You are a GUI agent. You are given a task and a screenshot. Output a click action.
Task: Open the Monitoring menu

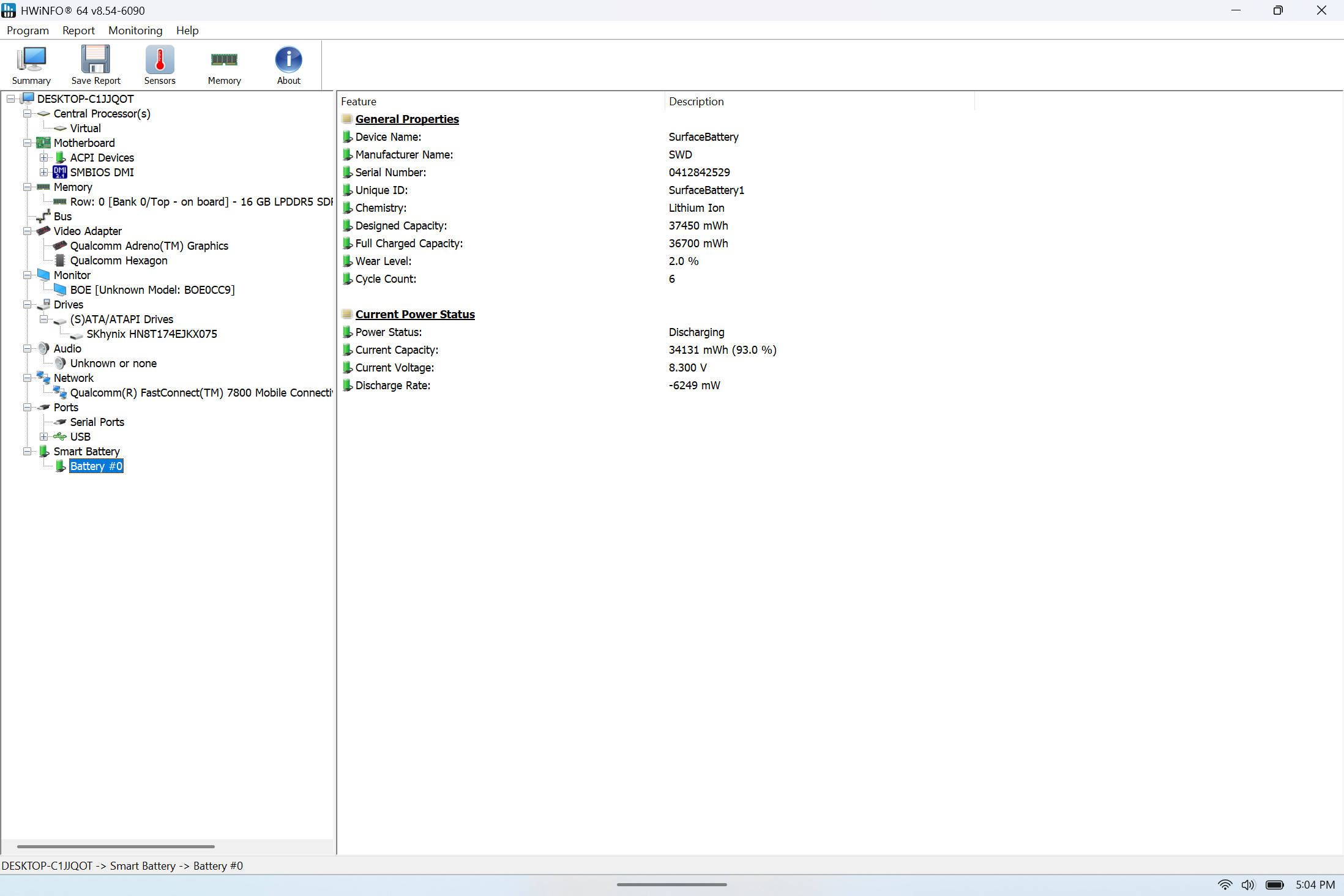135,31
